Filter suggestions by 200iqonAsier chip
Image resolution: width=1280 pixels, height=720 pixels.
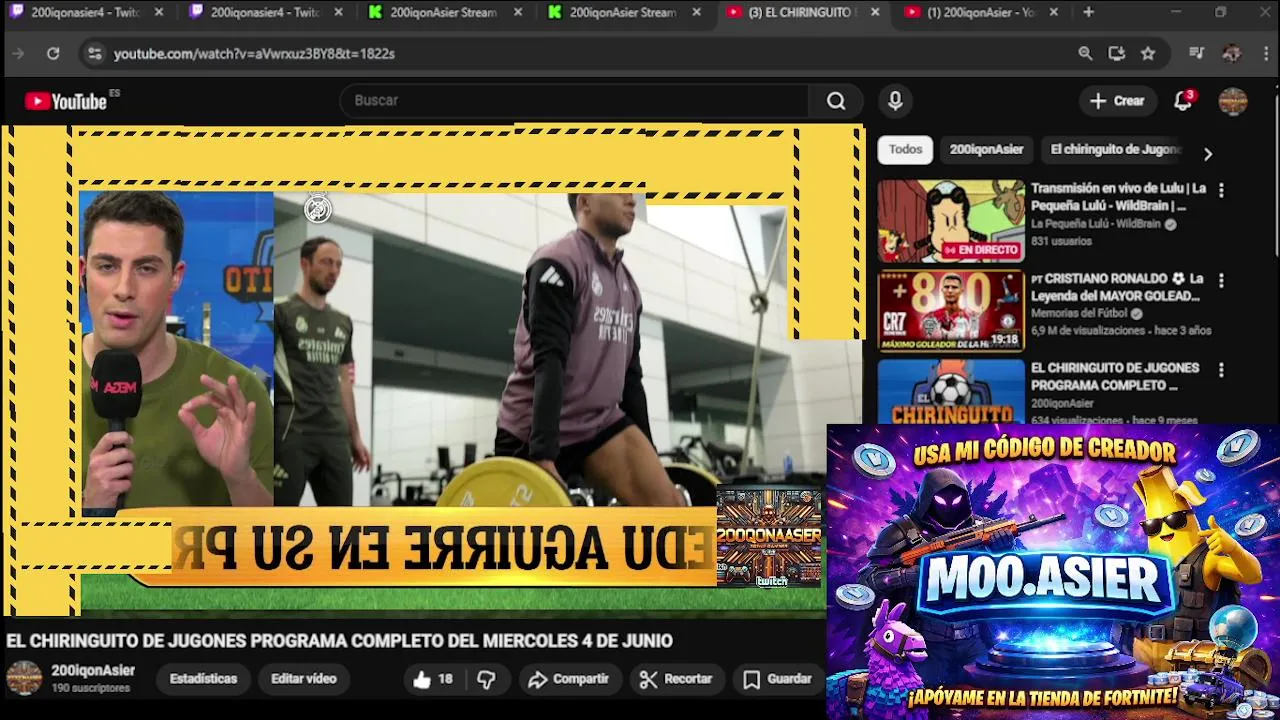(986, 149)
